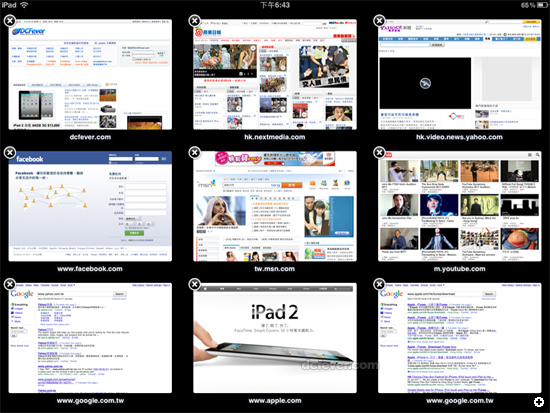Open the dcfever.com page thumbnail

[90, 74]
